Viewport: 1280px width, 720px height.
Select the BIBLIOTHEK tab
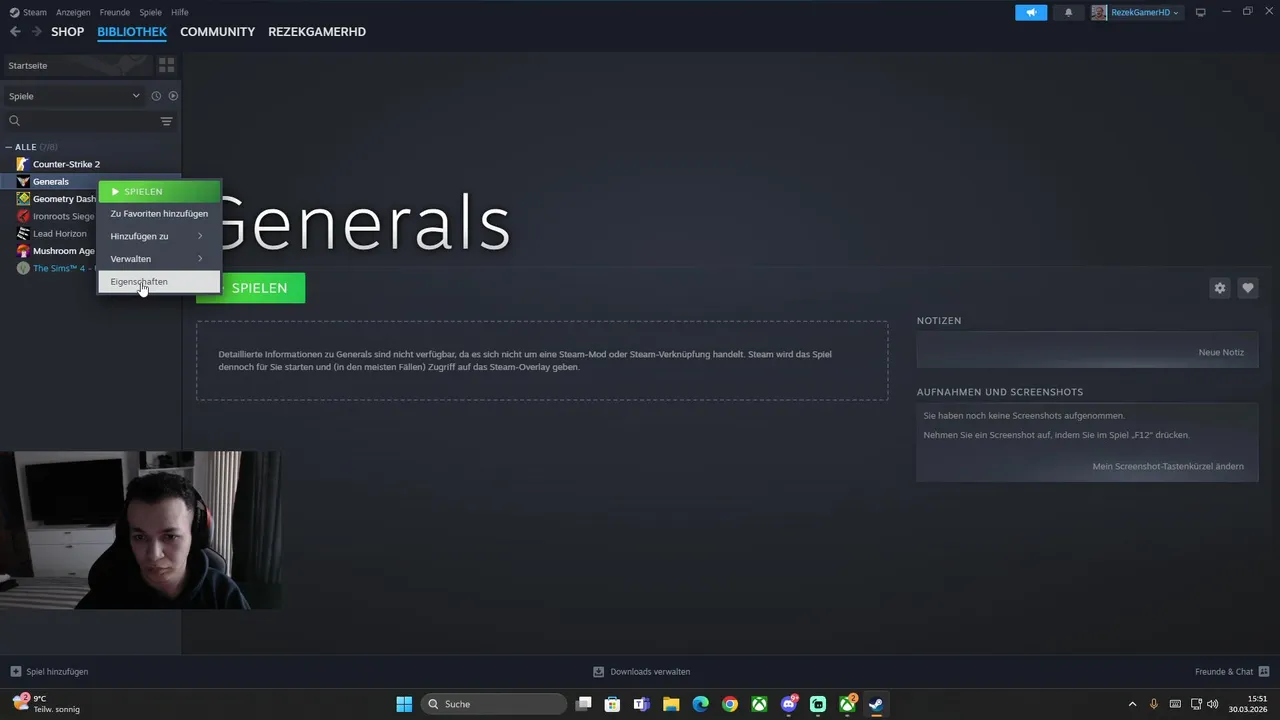click(x=132, y=32)
